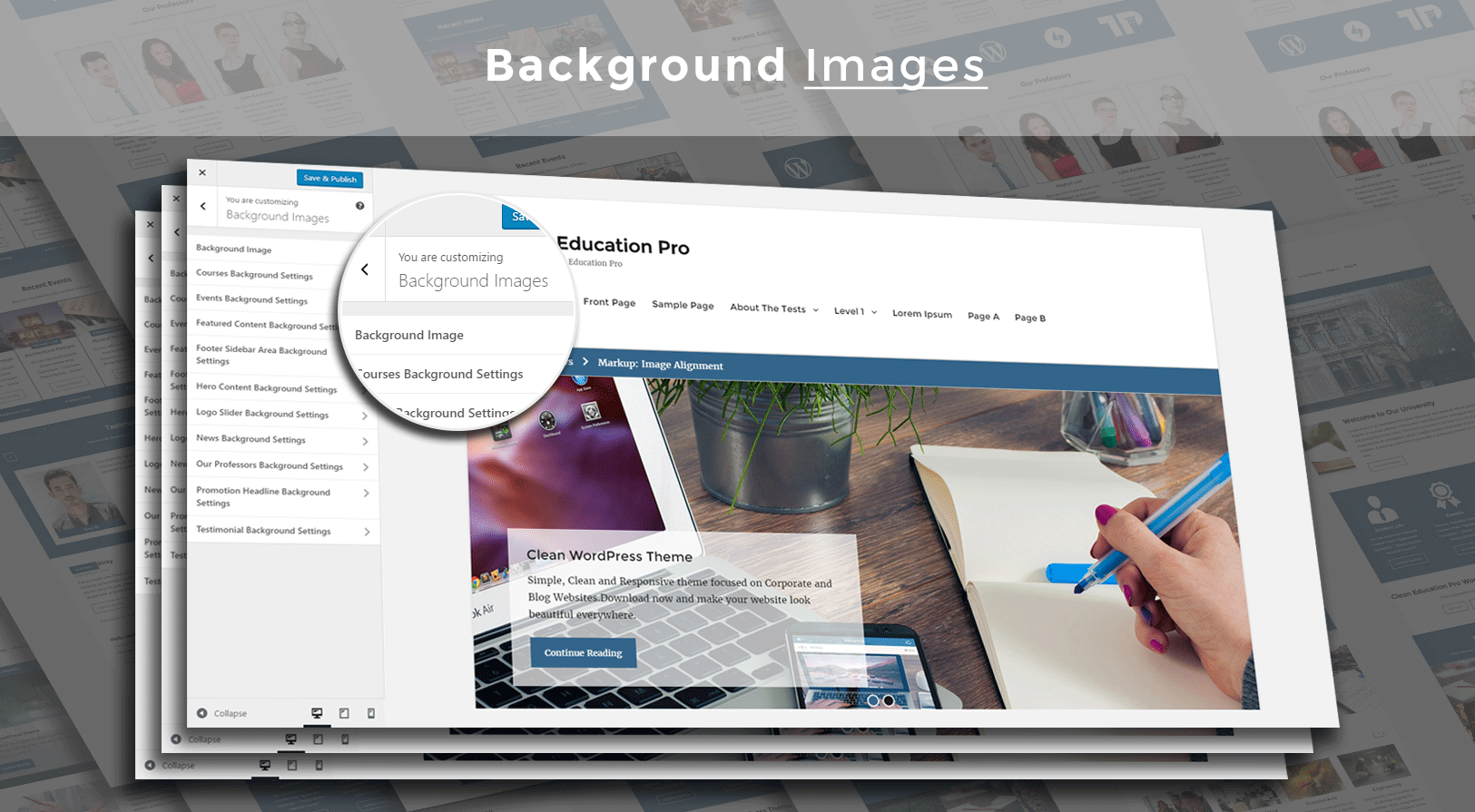Expand Testimonial Background Settings chevron
The image size is (1475, 812).
click(367, 532)
